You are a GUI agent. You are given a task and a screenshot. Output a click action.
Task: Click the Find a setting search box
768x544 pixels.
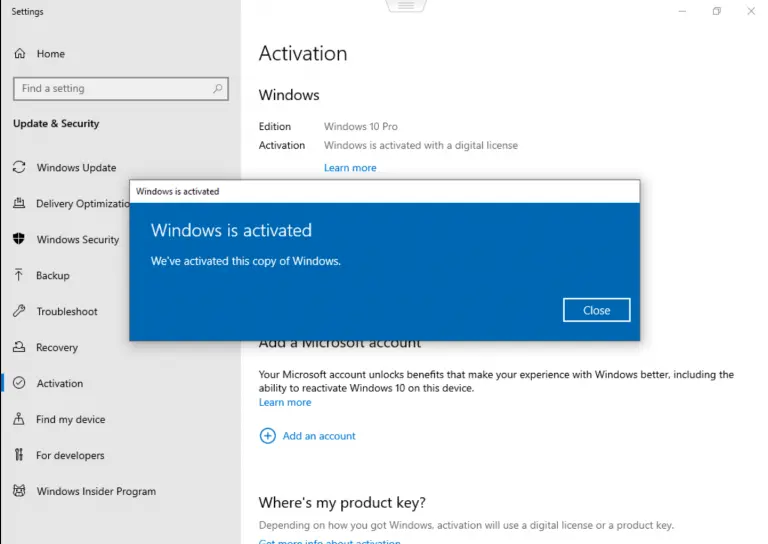[120, 89]
